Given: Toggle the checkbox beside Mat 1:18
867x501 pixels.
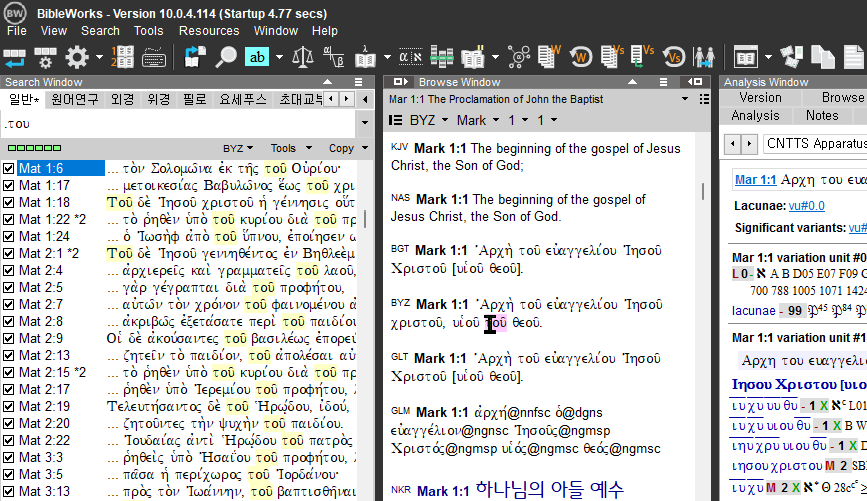Looking at the screenshot, I should 8,202.
